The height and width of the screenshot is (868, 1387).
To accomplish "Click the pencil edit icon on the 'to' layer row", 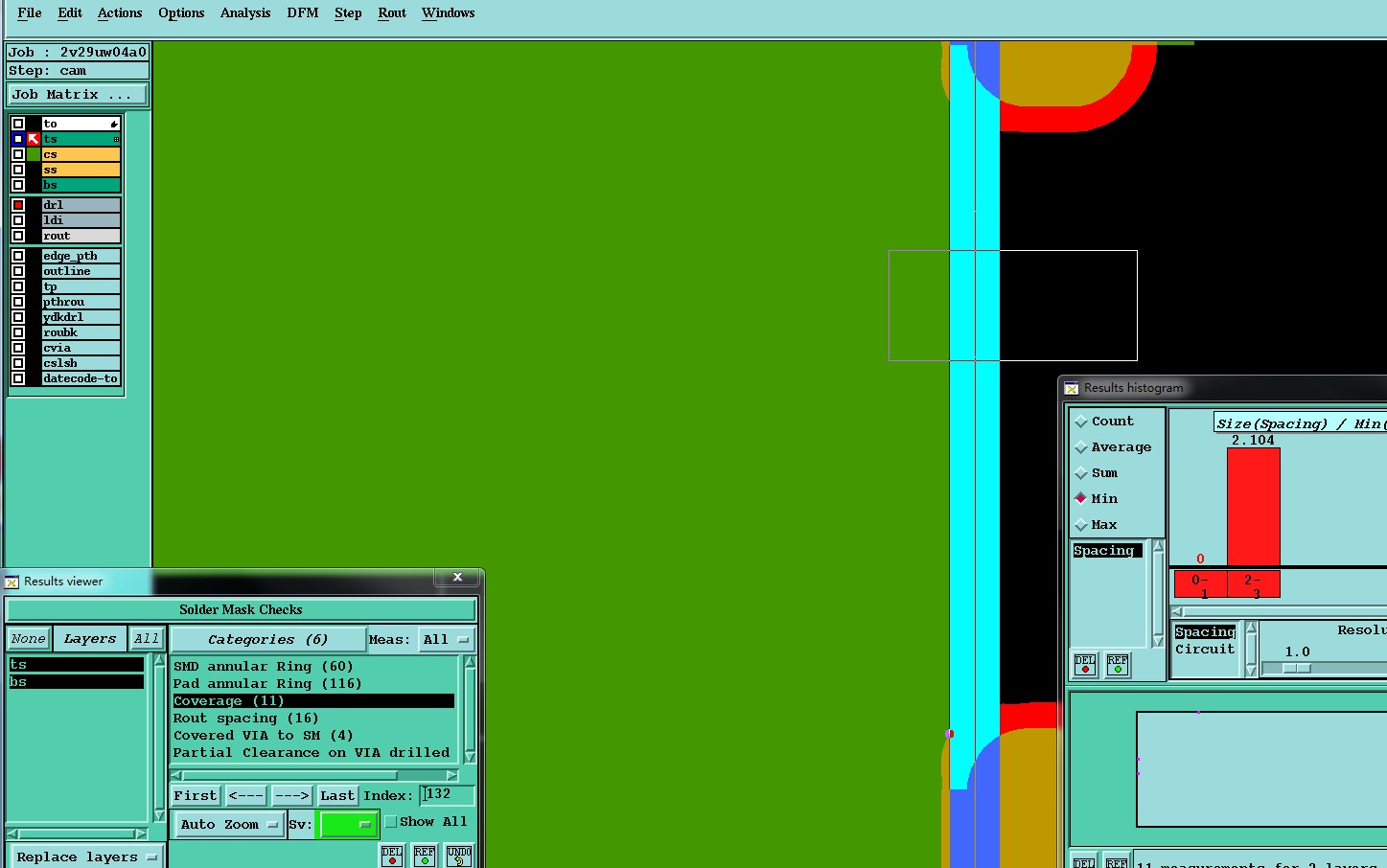I will [x=114, y=124].
